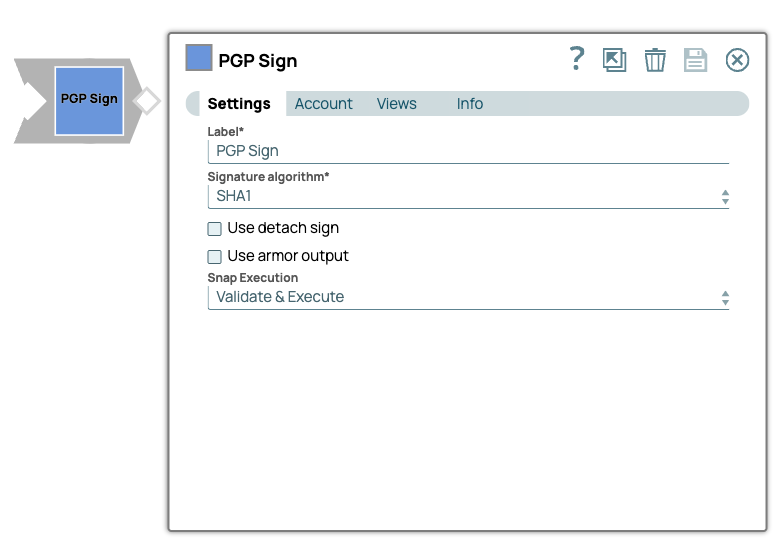Enable the Use detach sign checkbox
Screen dimensions: 778x542
pos(214,229)
